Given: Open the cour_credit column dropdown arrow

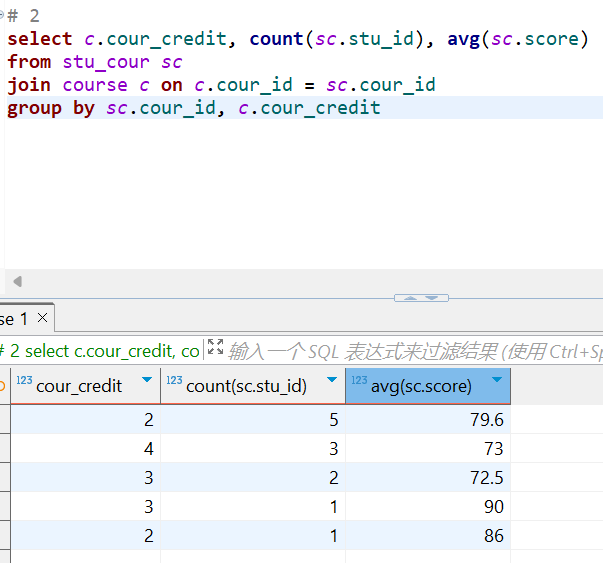Looking at the screenshot, I should [147, 380].
